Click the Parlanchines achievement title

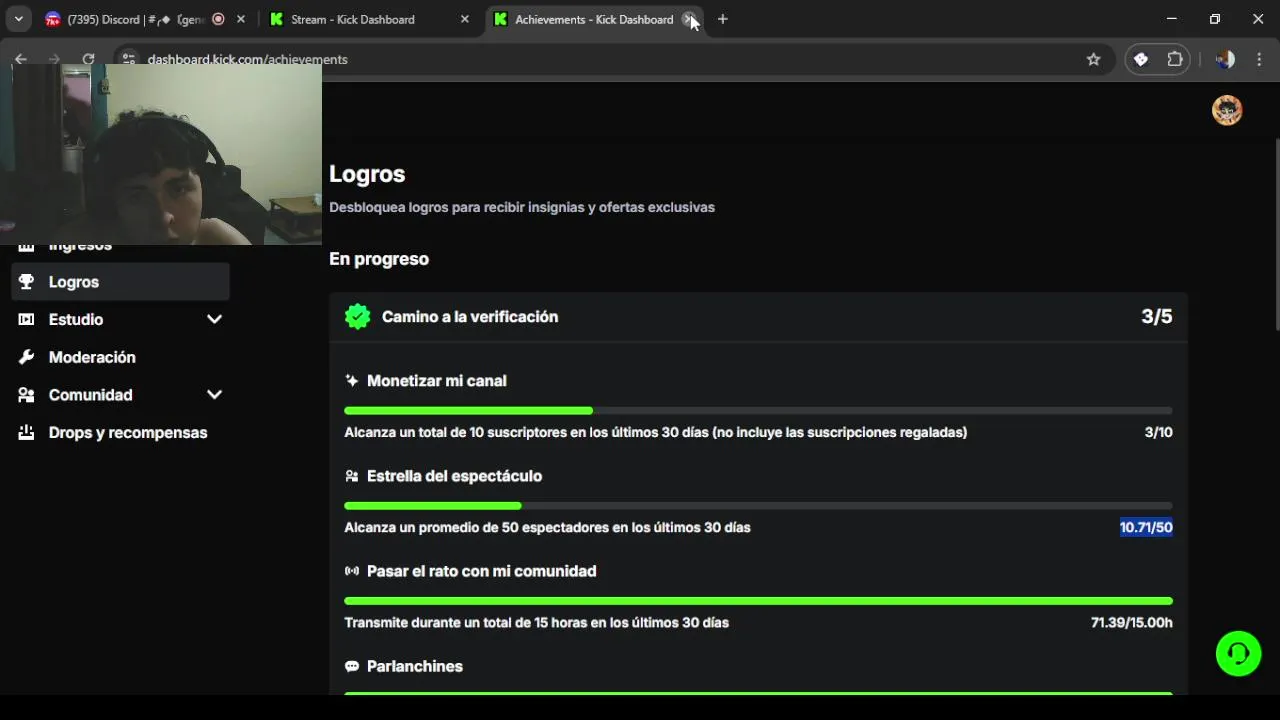(415, 666)
